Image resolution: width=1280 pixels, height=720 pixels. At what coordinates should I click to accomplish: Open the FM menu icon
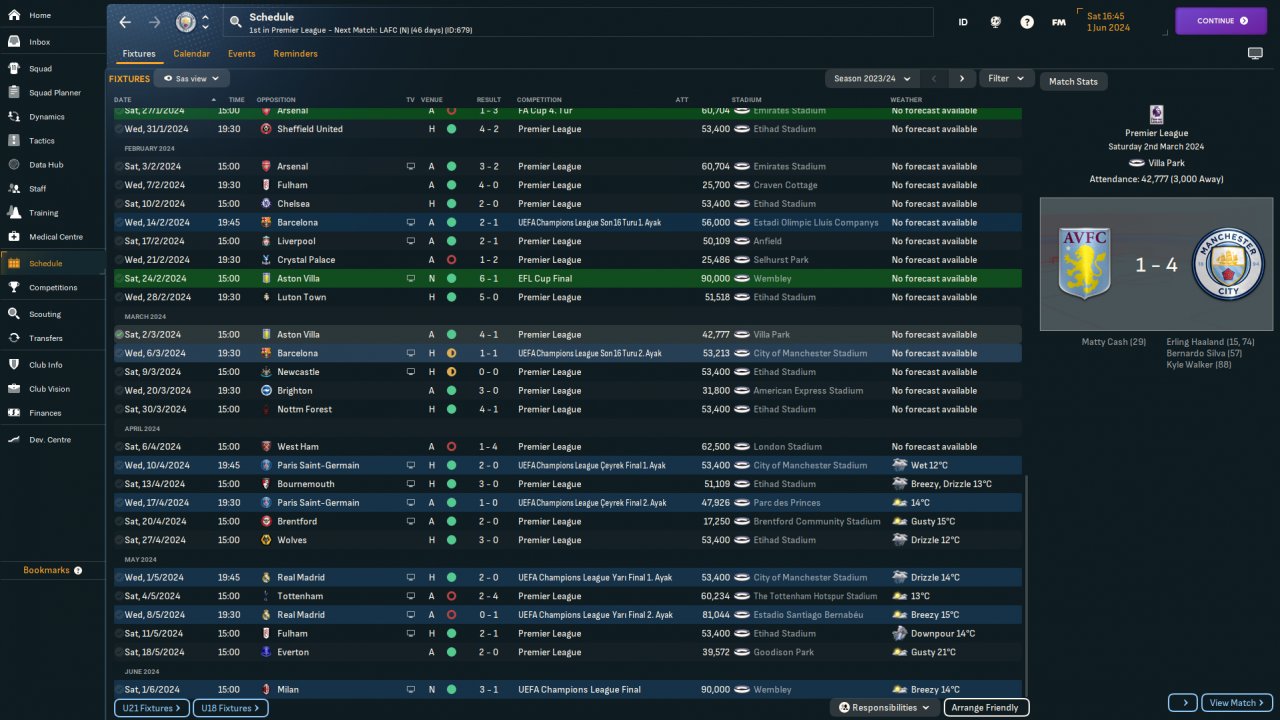1059,22
